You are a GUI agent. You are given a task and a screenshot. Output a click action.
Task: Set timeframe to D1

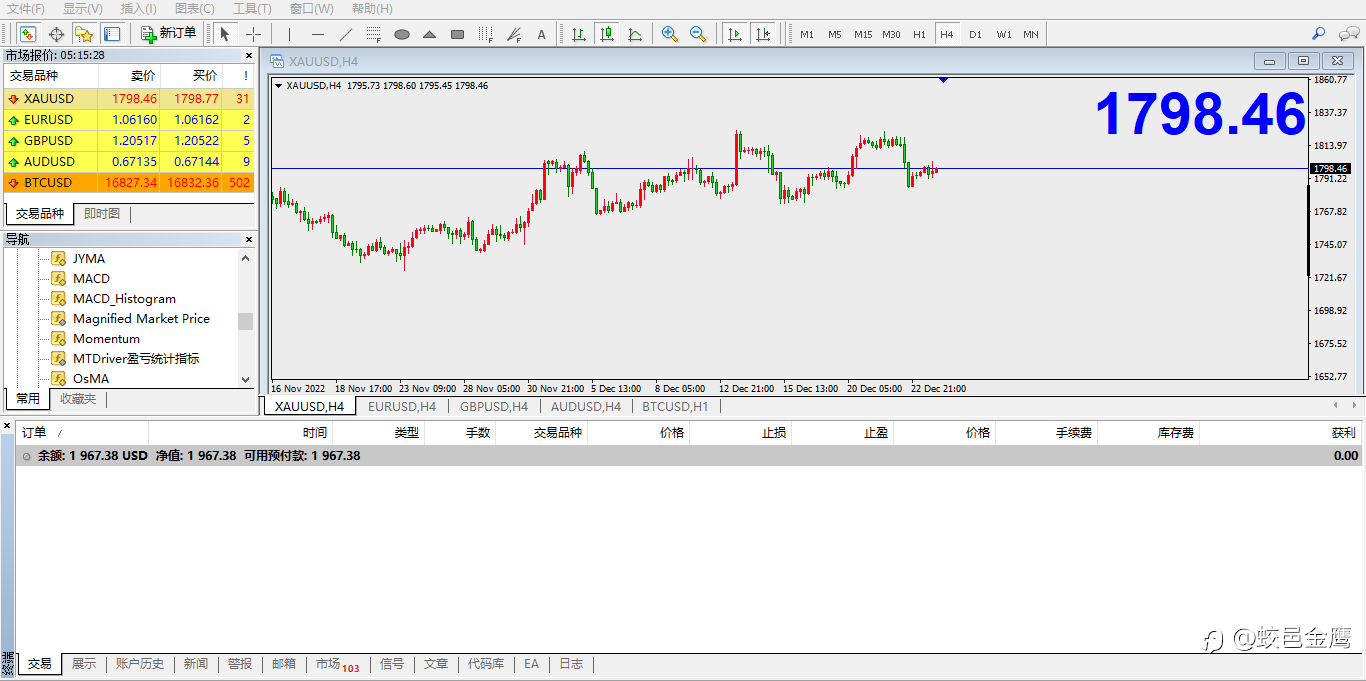point(975,34)
